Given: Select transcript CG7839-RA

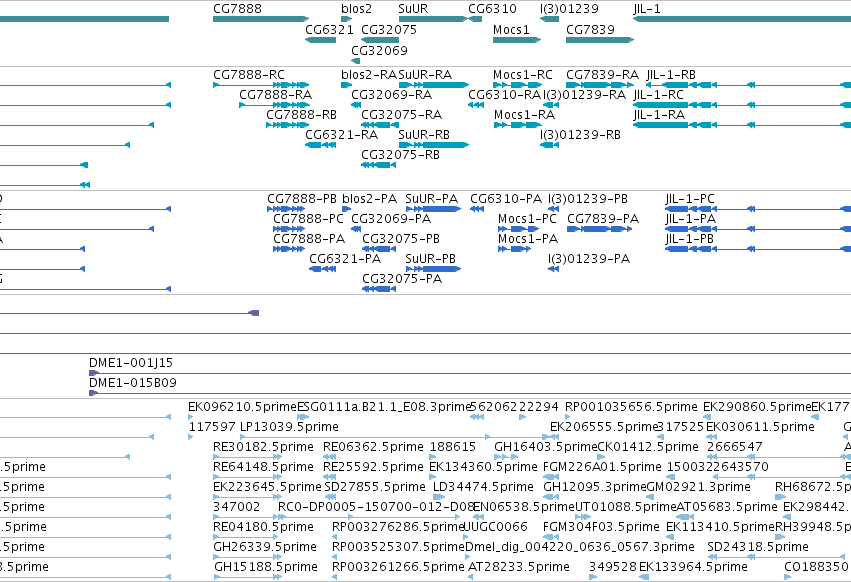Looking at the screenshot, I should point(600,85).
